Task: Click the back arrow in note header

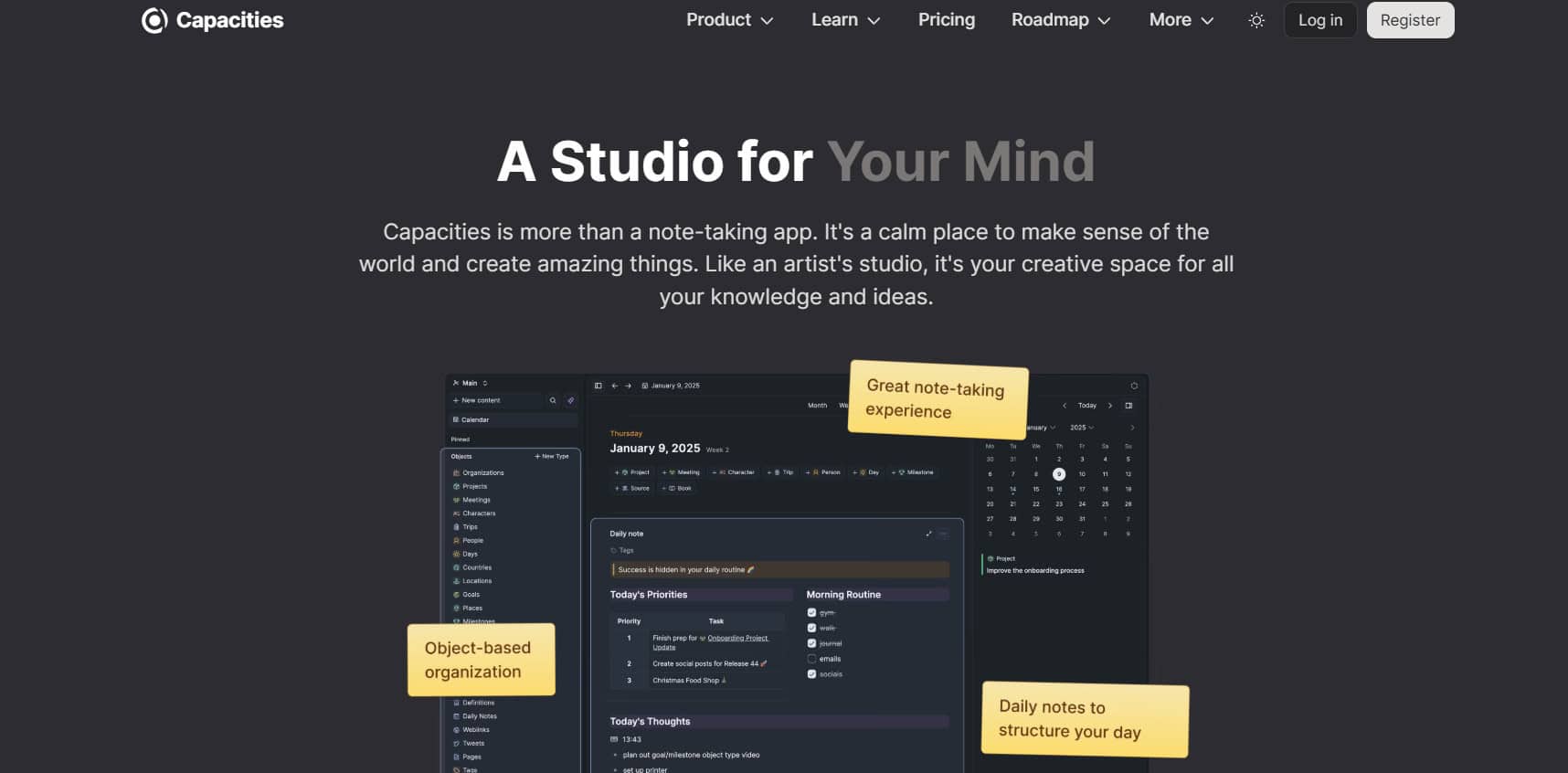Action: 615,386
